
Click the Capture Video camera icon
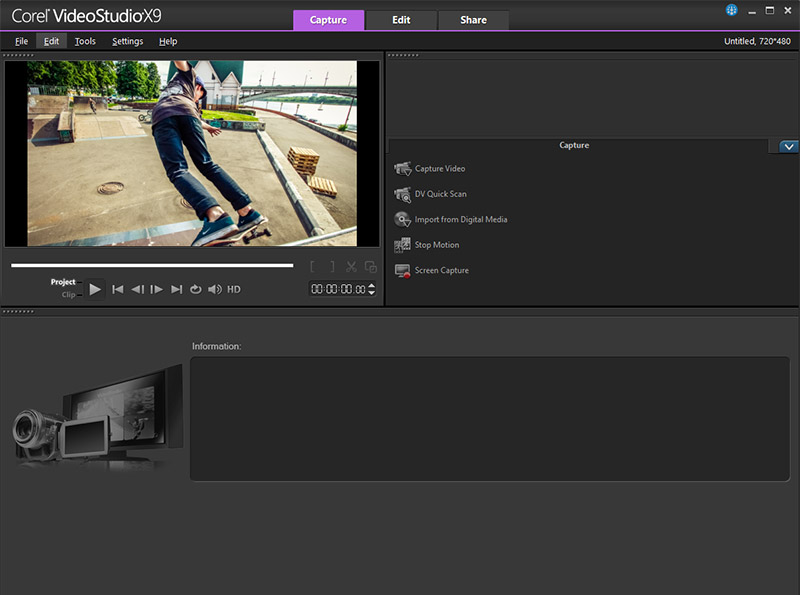(403, 168)
